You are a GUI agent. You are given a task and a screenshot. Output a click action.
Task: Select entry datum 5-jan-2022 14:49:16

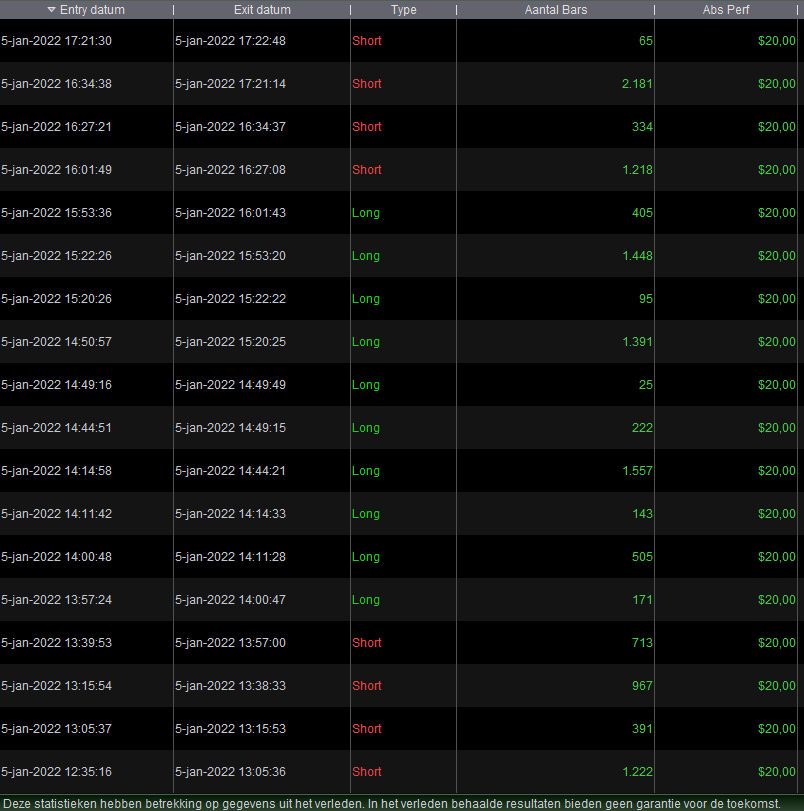click(56, 384)
